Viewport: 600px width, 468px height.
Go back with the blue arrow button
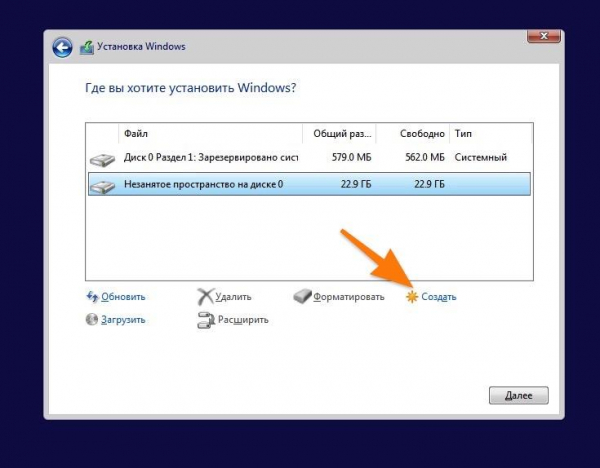pos(62,47)
